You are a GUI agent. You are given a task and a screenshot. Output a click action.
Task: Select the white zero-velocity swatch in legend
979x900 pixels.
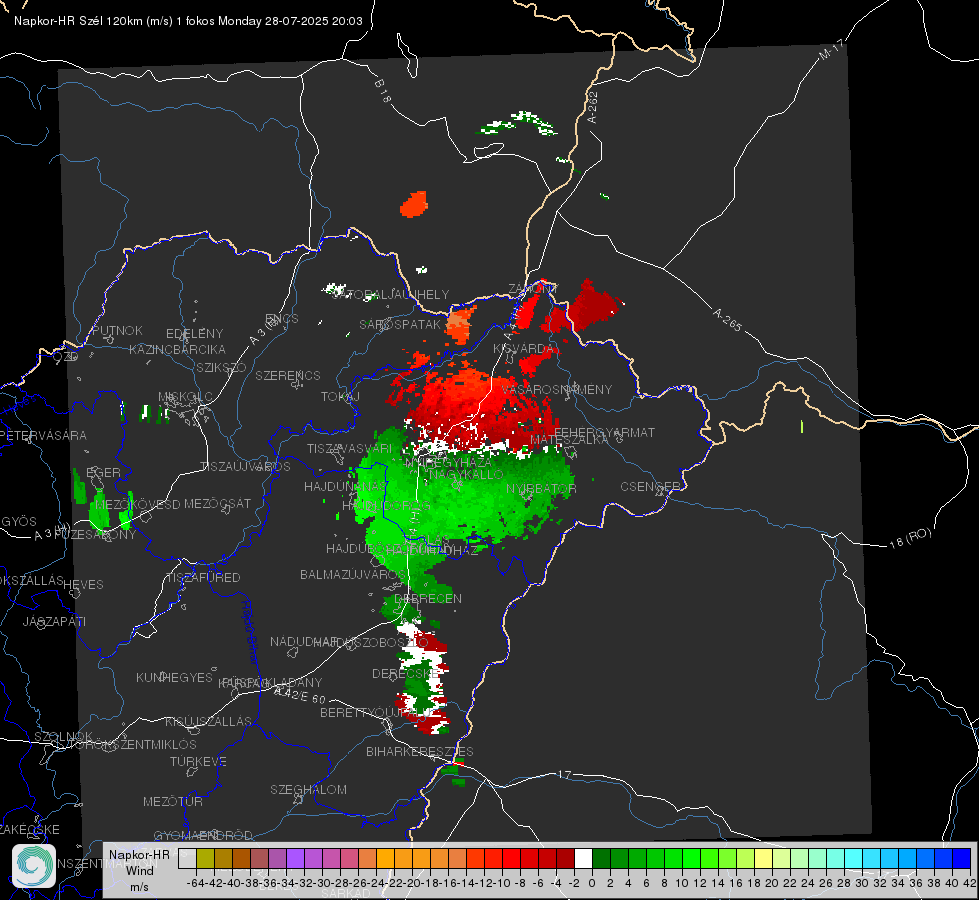(x=583, y=858)
